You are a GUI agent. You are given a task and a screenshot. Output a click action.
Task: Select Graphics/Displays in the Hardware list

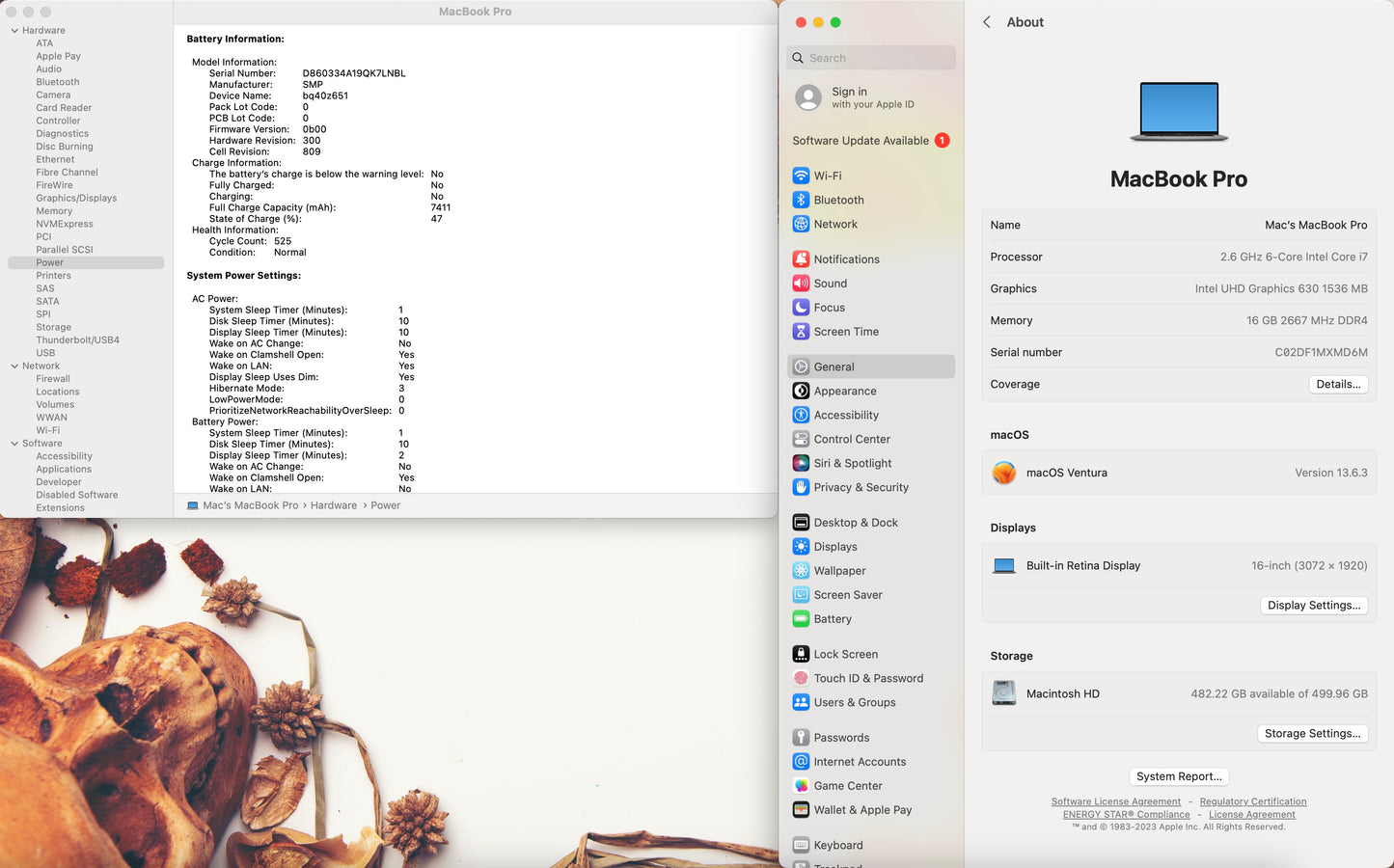(x=76, y=198)
